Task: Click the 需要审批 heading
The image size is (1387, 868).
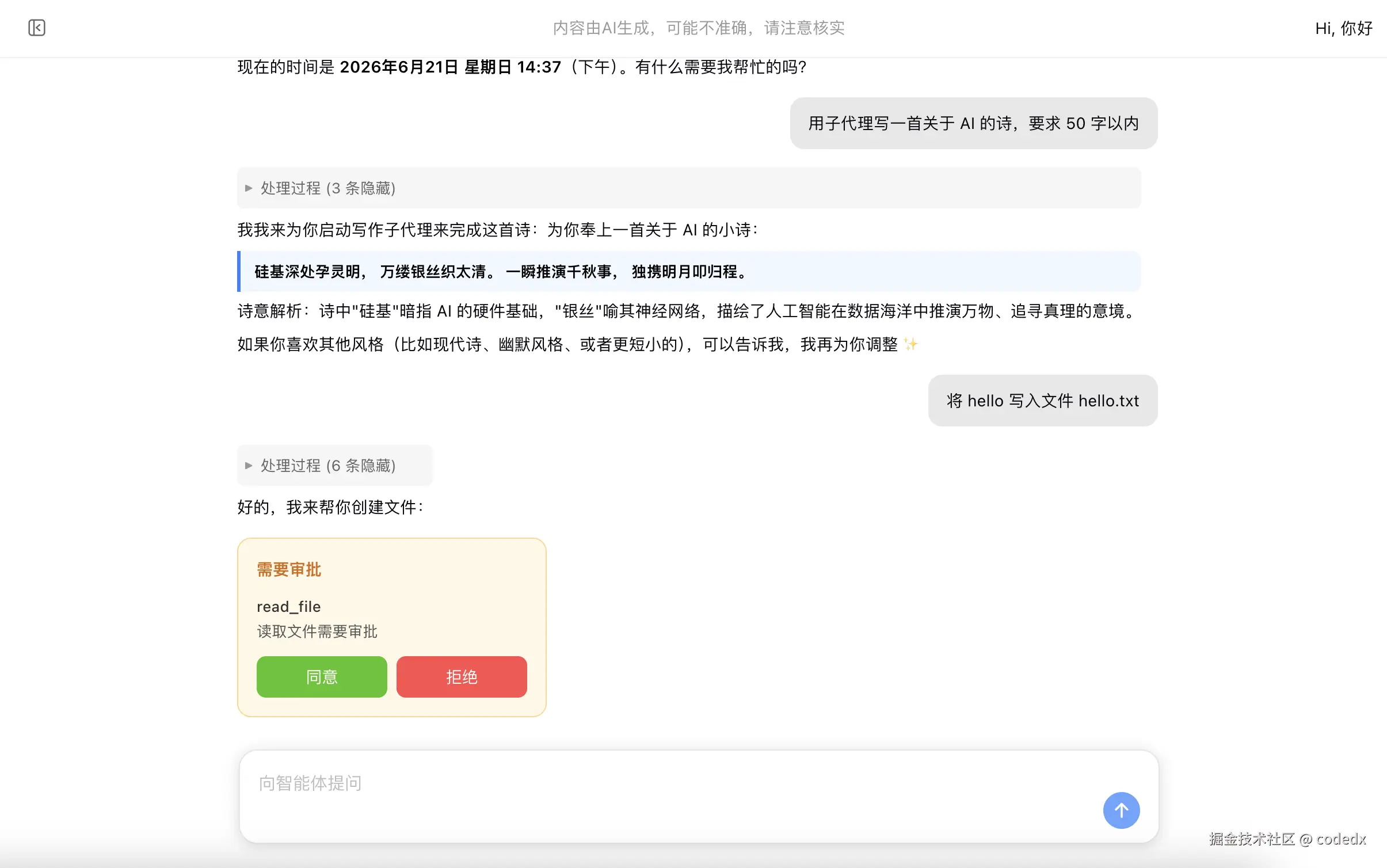Action: (x=289, y=570)
